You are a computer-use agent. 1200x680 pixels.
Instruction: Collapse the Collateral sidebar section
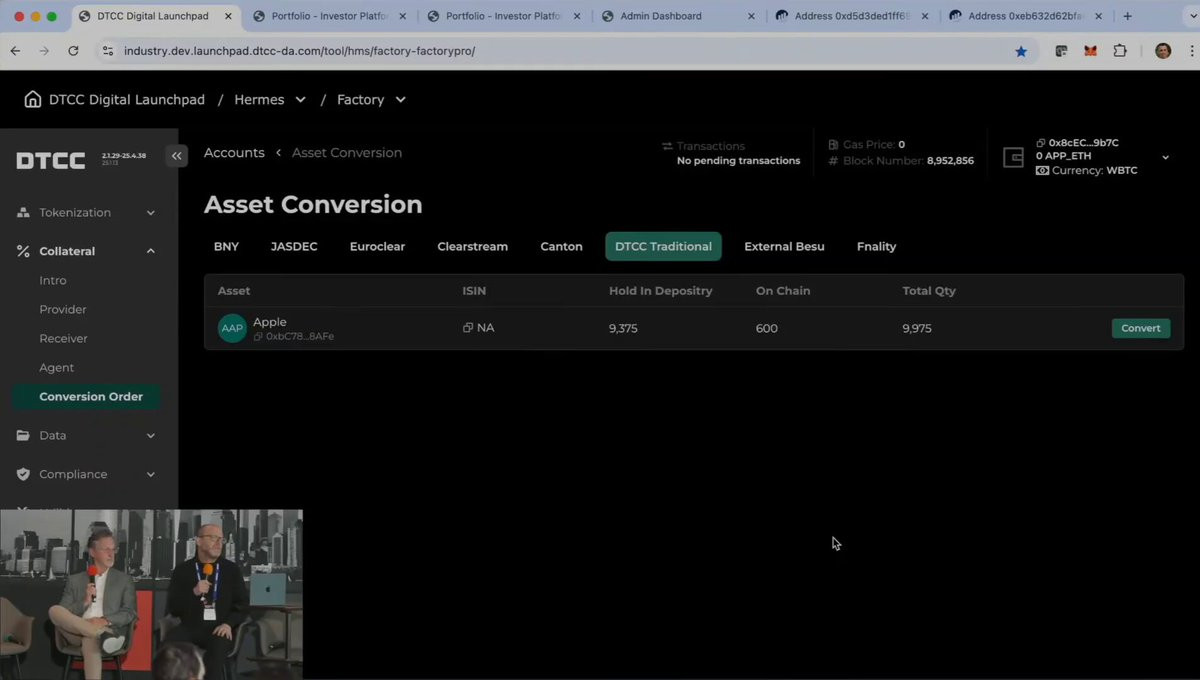coord(151,252)
